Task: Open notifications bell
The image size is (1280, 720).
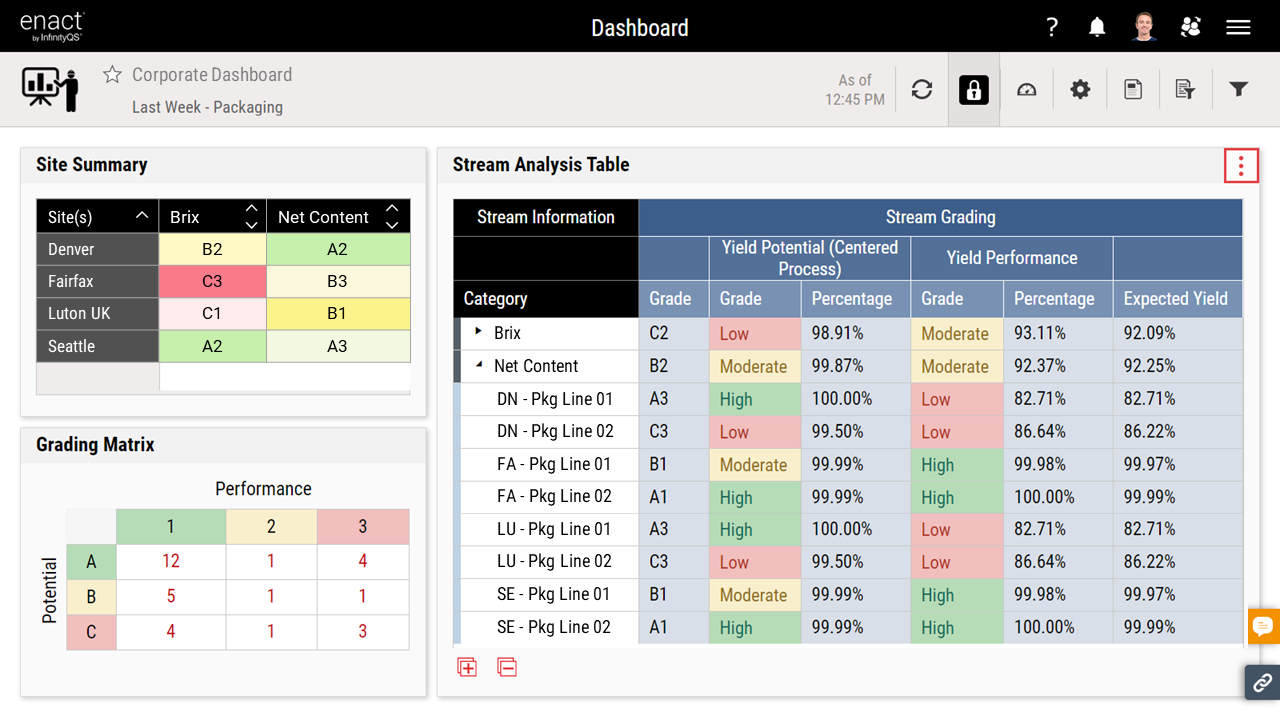Action: (1097, 27)
